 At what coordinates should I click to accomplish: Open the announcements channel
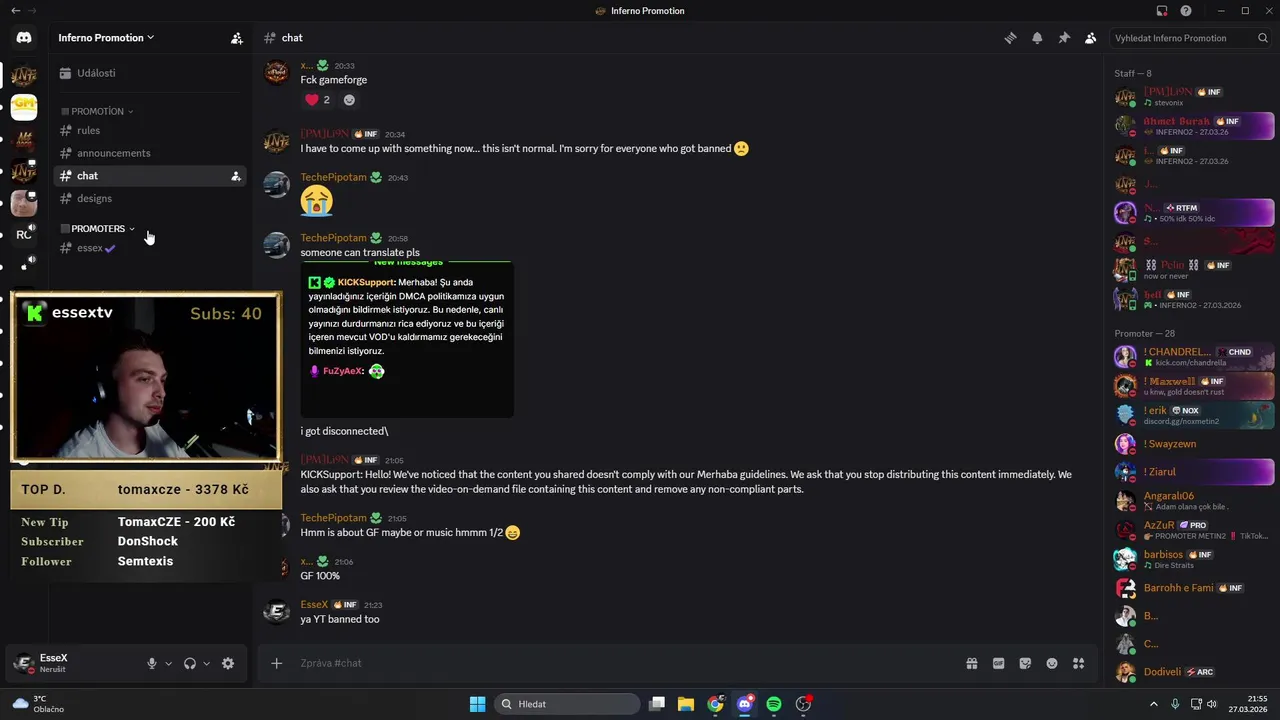tap(149, 153)
